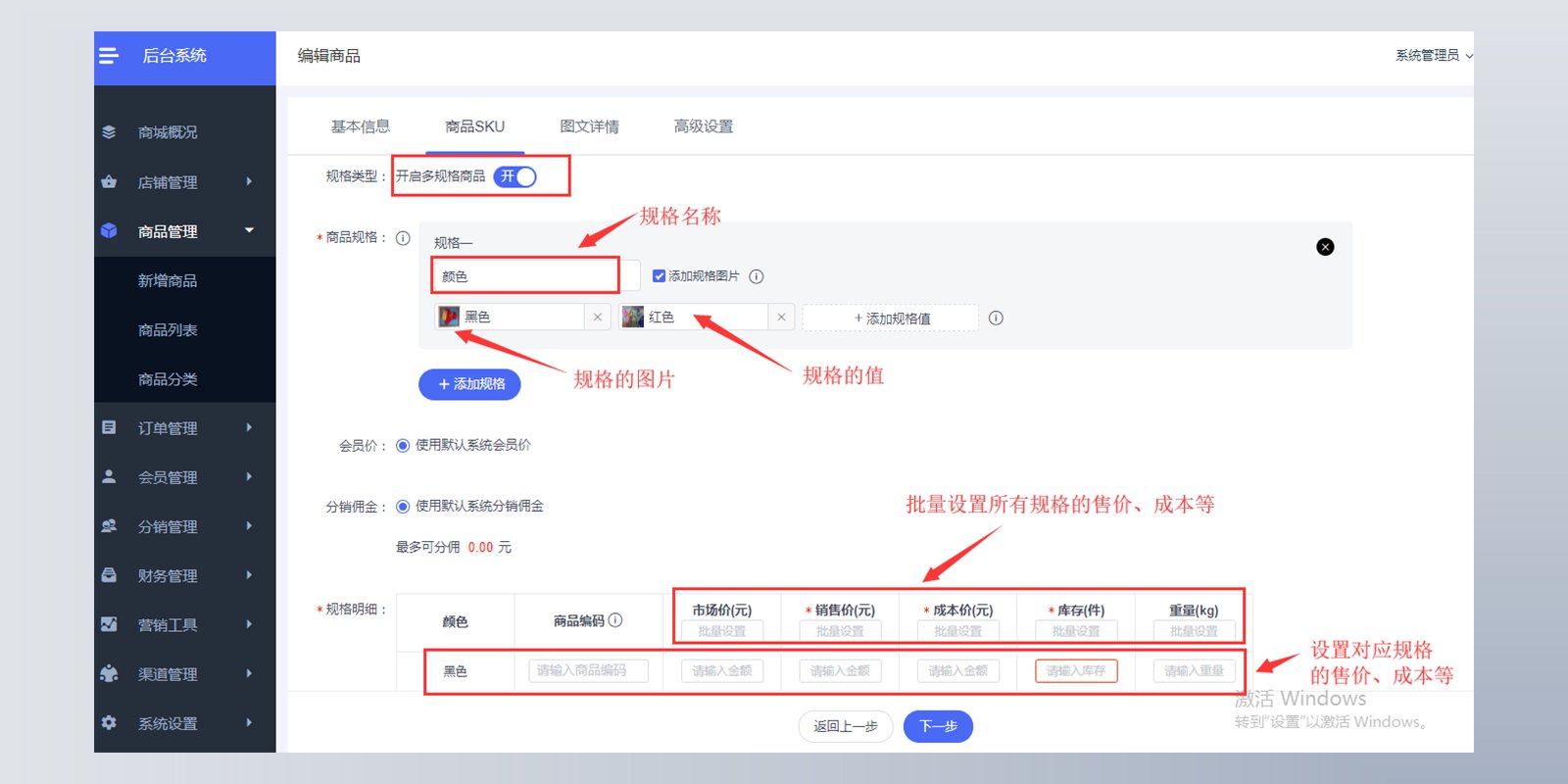Click the 商城概况 layers icon in sidebar
Screen dimensions: 1568x784
pyautogui.click(x=109, y=132)
